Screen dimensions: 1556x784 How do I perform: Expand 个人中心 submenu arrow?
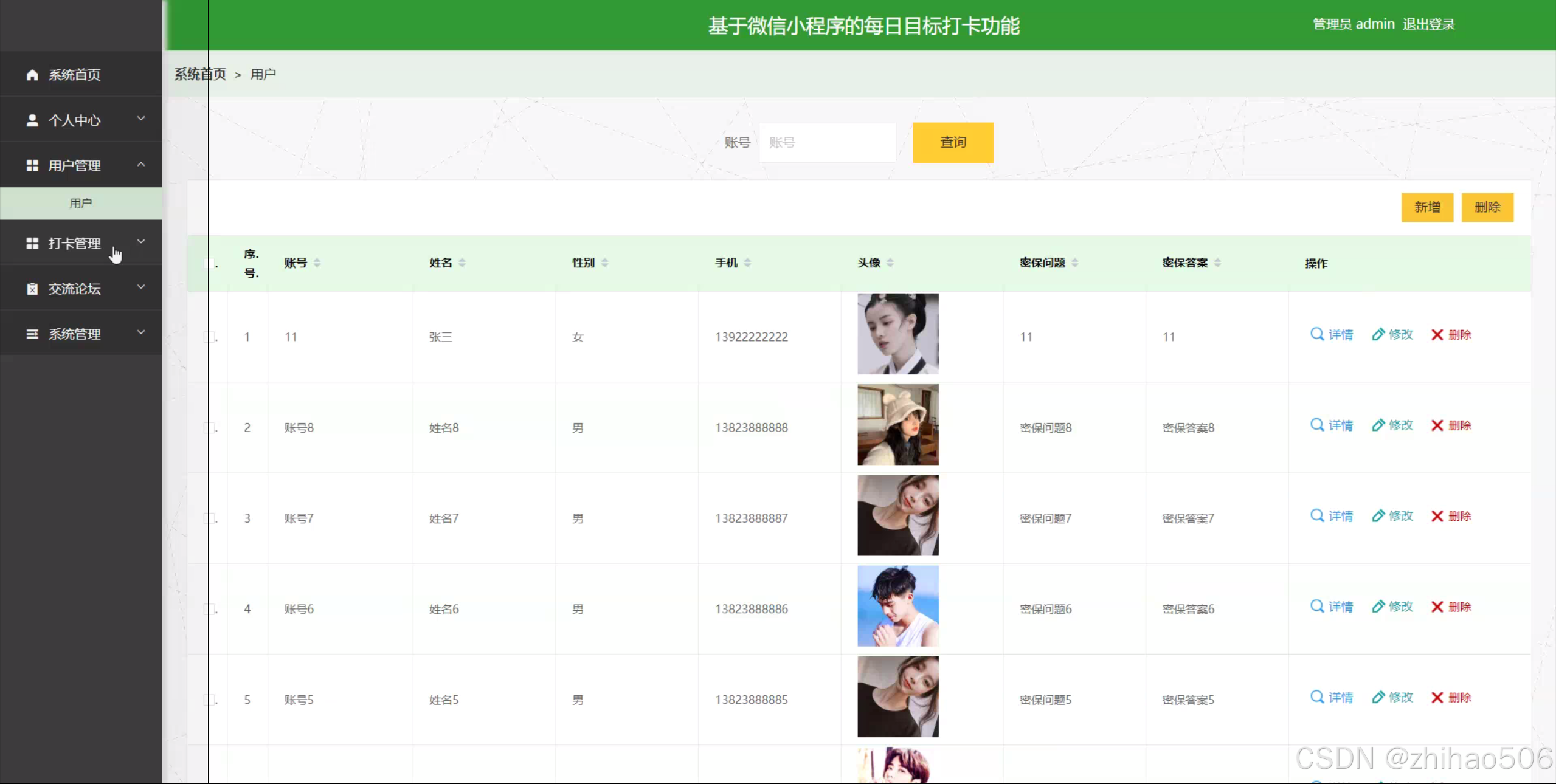tap(141, 119)
